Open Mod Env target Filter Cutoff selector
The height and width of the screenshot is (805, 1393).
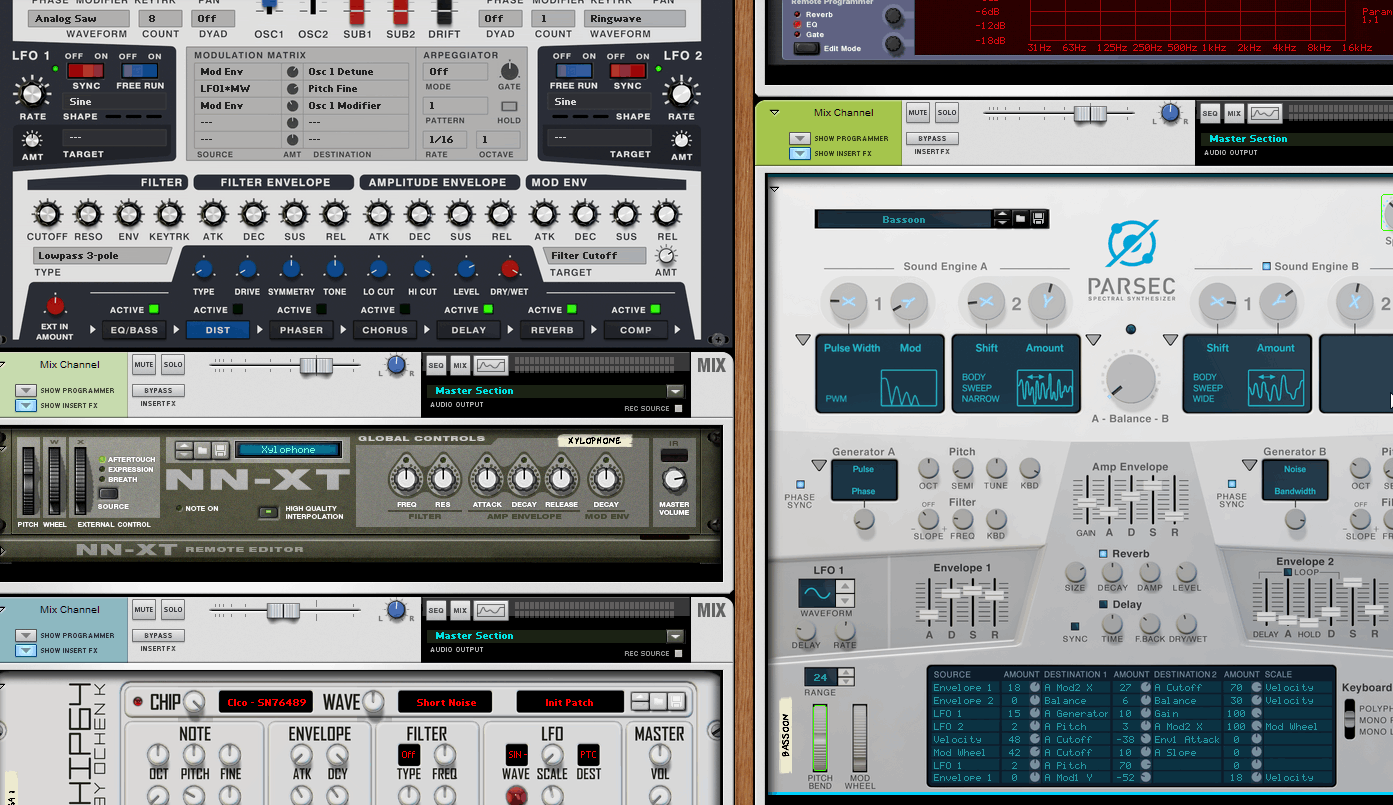tap(597, 256)
